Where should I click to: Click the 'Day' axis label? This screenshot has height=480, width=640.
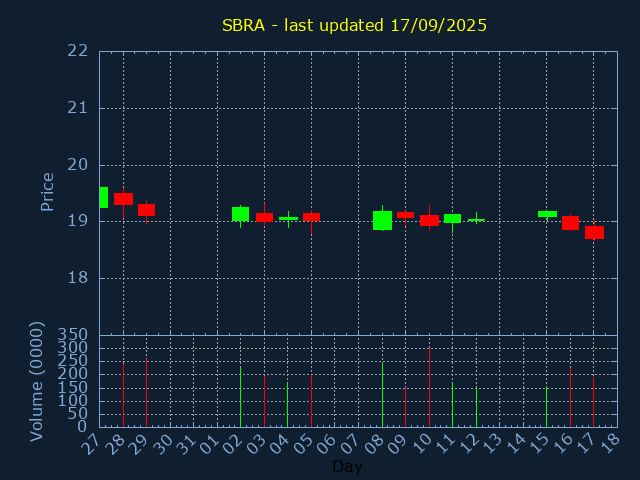pos(347,466)
